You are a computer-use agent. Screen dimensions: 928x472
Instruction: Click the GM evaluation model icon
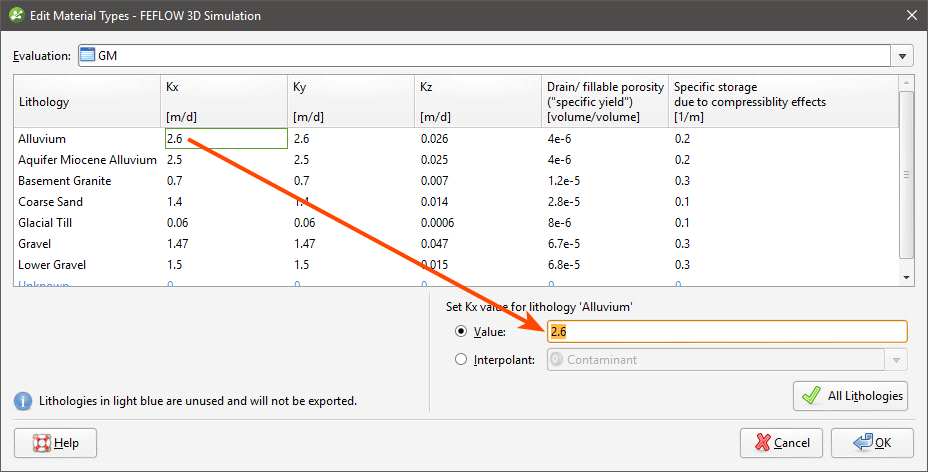[87, 56]
